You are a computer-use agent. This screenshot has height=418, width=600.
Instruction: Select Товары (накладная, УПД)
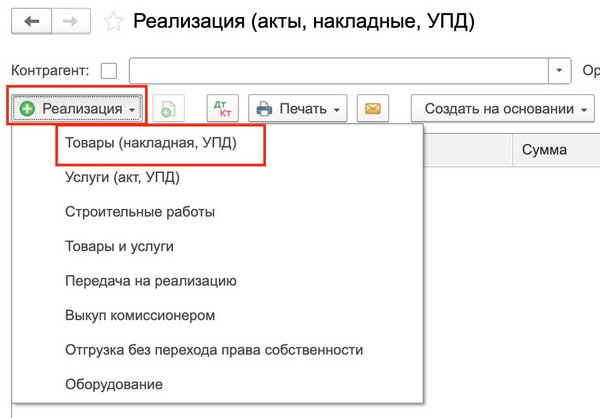click(x=151, y=144)
